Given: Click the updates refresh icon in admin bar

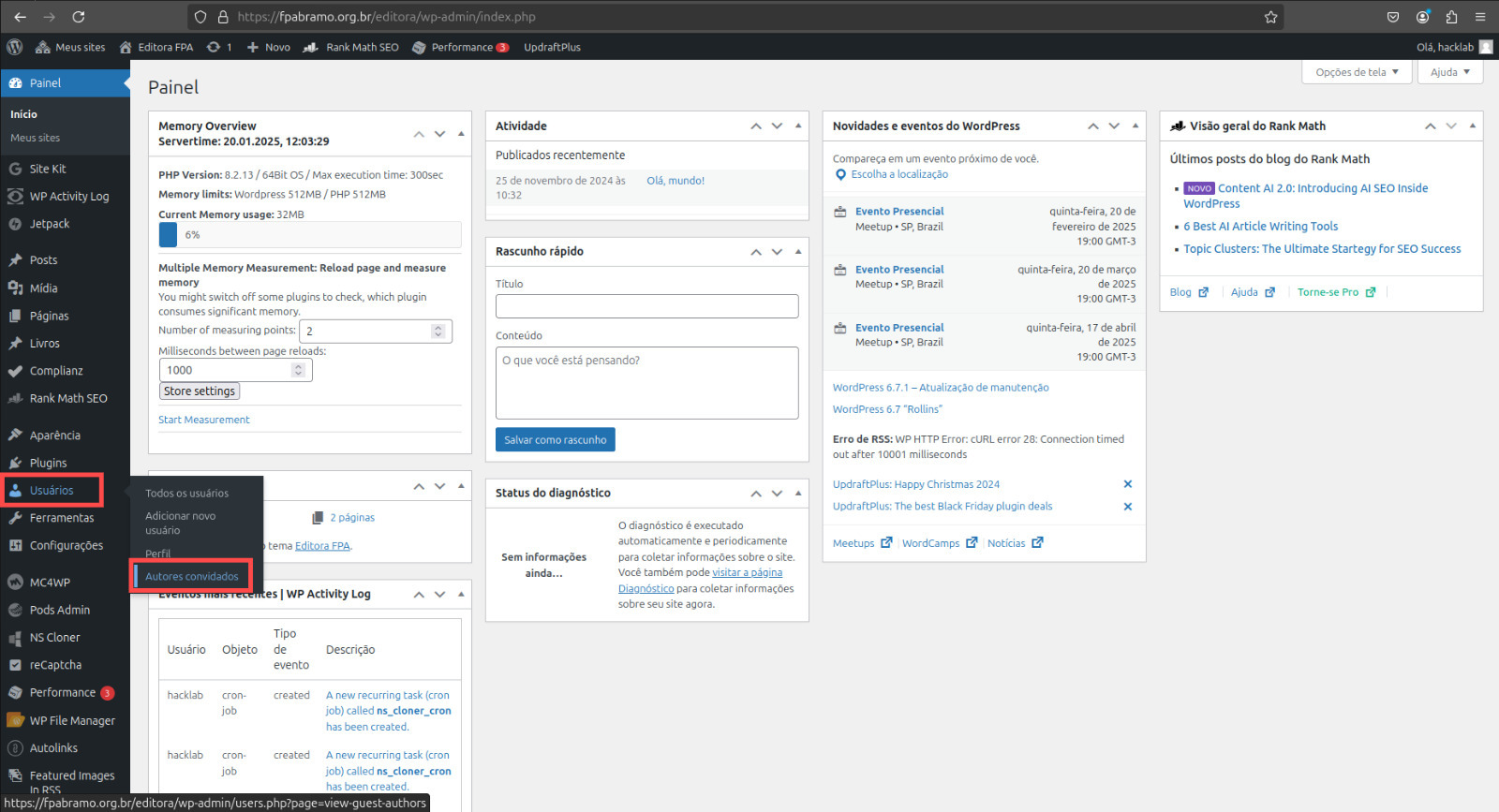Looking at the screenshot, I should tap(214, 47).
